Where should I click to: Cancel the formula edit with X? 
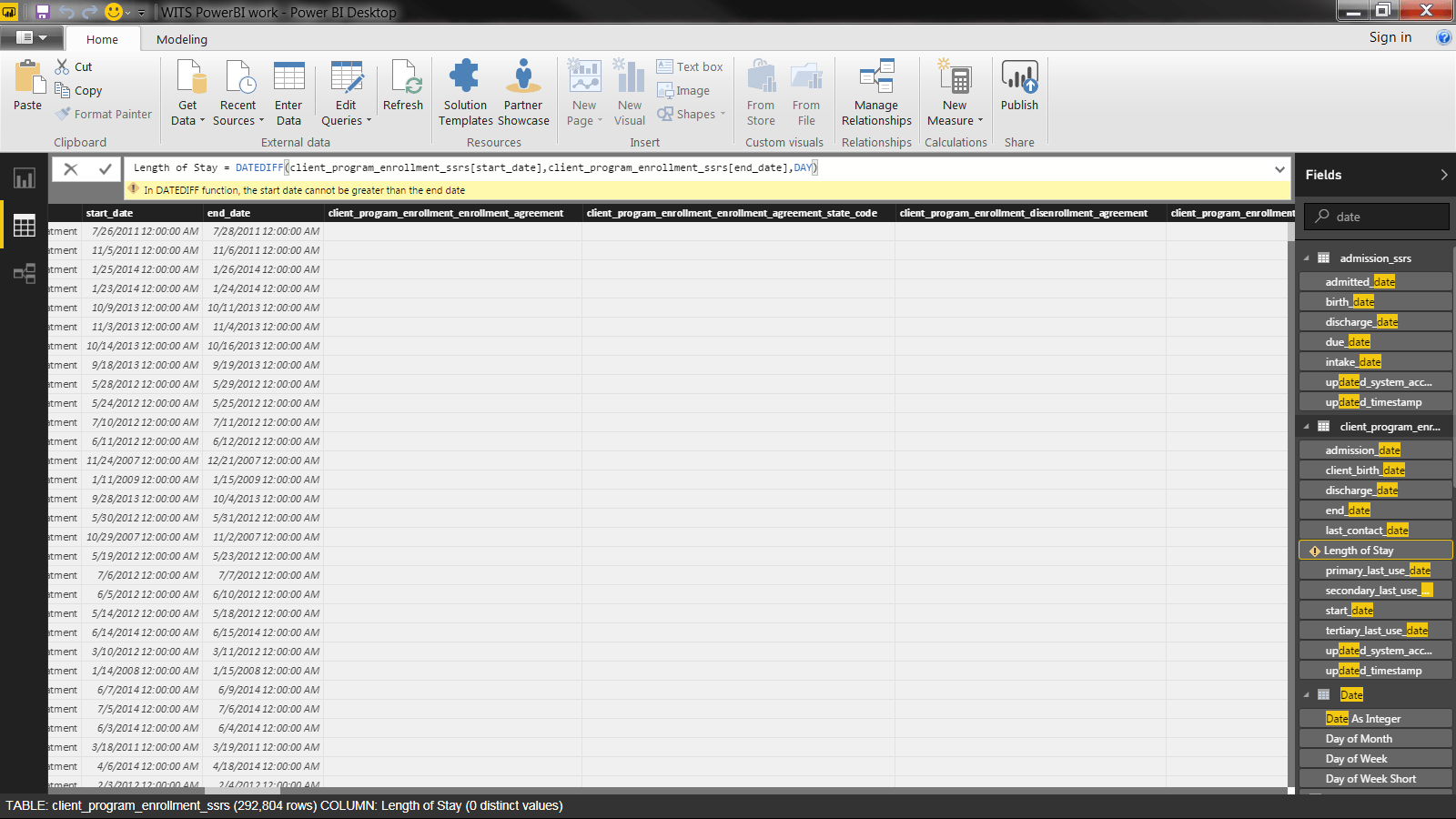71,168
